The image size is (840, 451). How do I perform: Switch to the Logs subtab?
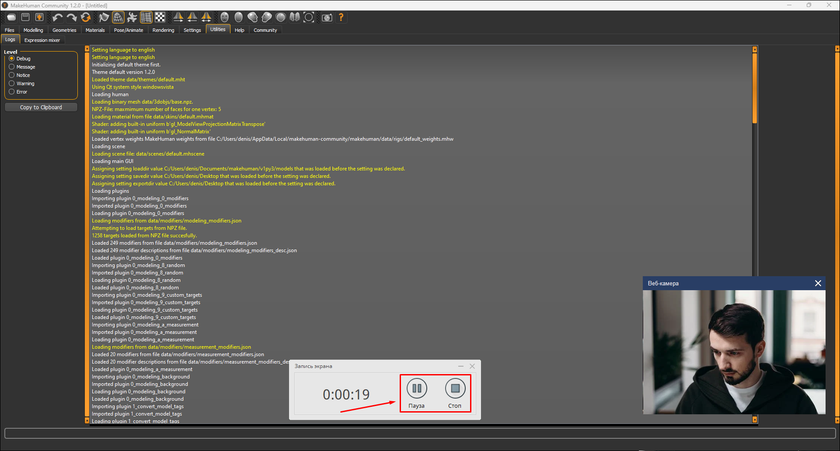tap(10, 40)
